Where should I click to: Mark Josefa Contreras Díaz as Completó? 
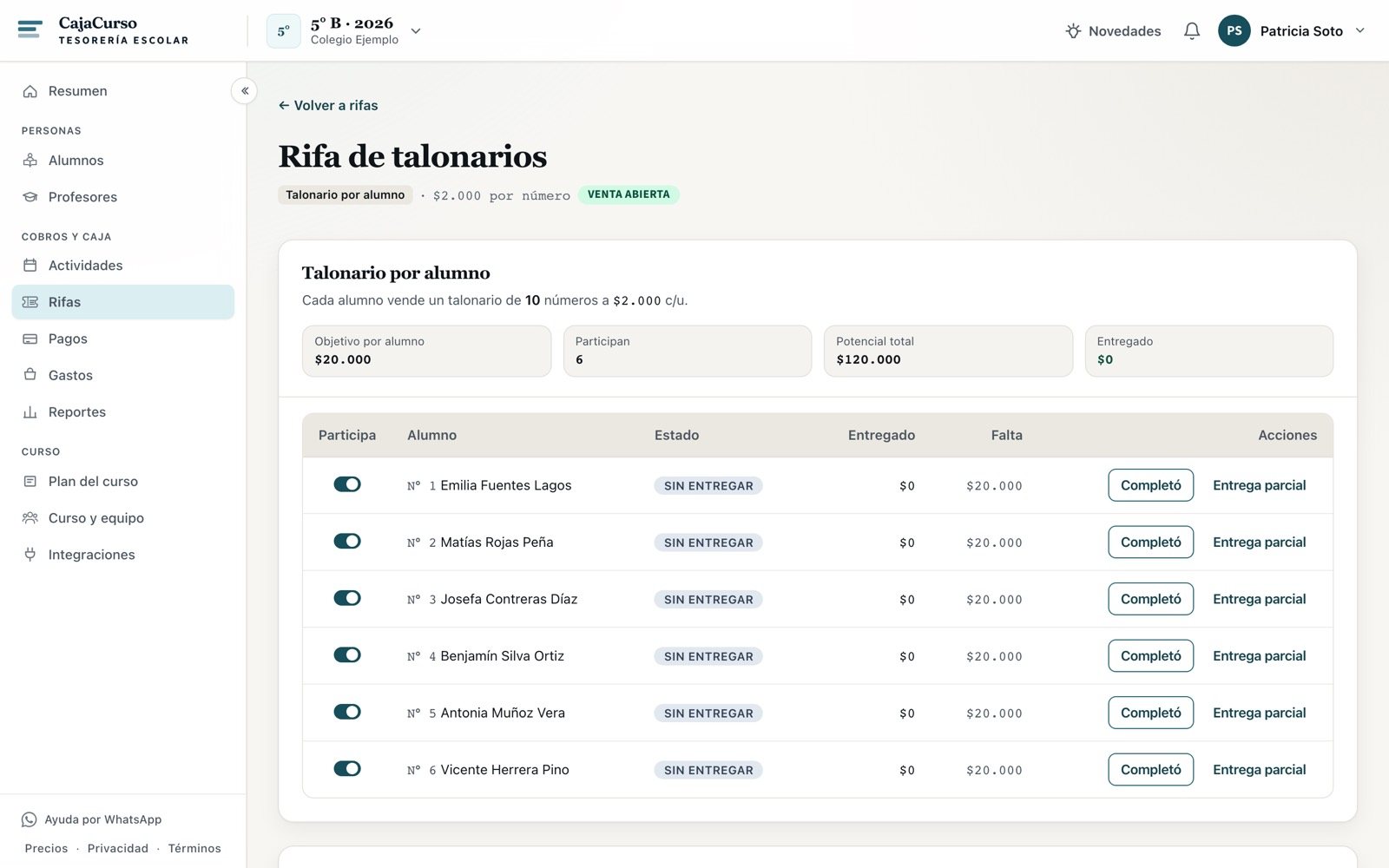pyautogui.click(x=1150, y=599)
